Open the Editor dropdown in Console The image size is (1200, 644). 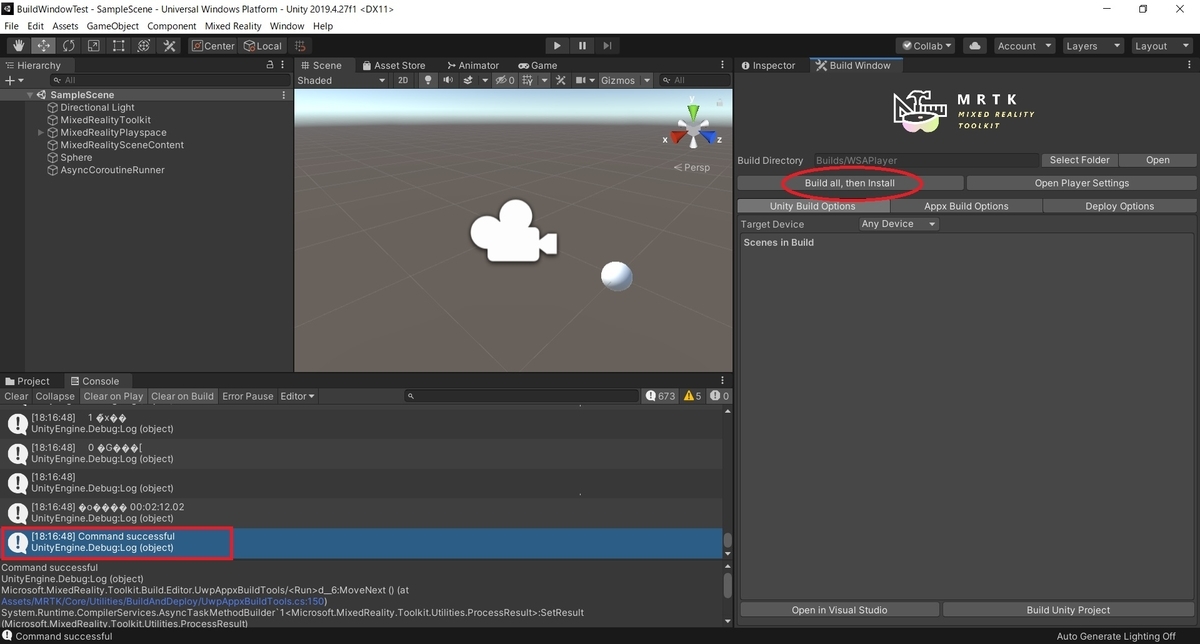(x=297, y=396)
